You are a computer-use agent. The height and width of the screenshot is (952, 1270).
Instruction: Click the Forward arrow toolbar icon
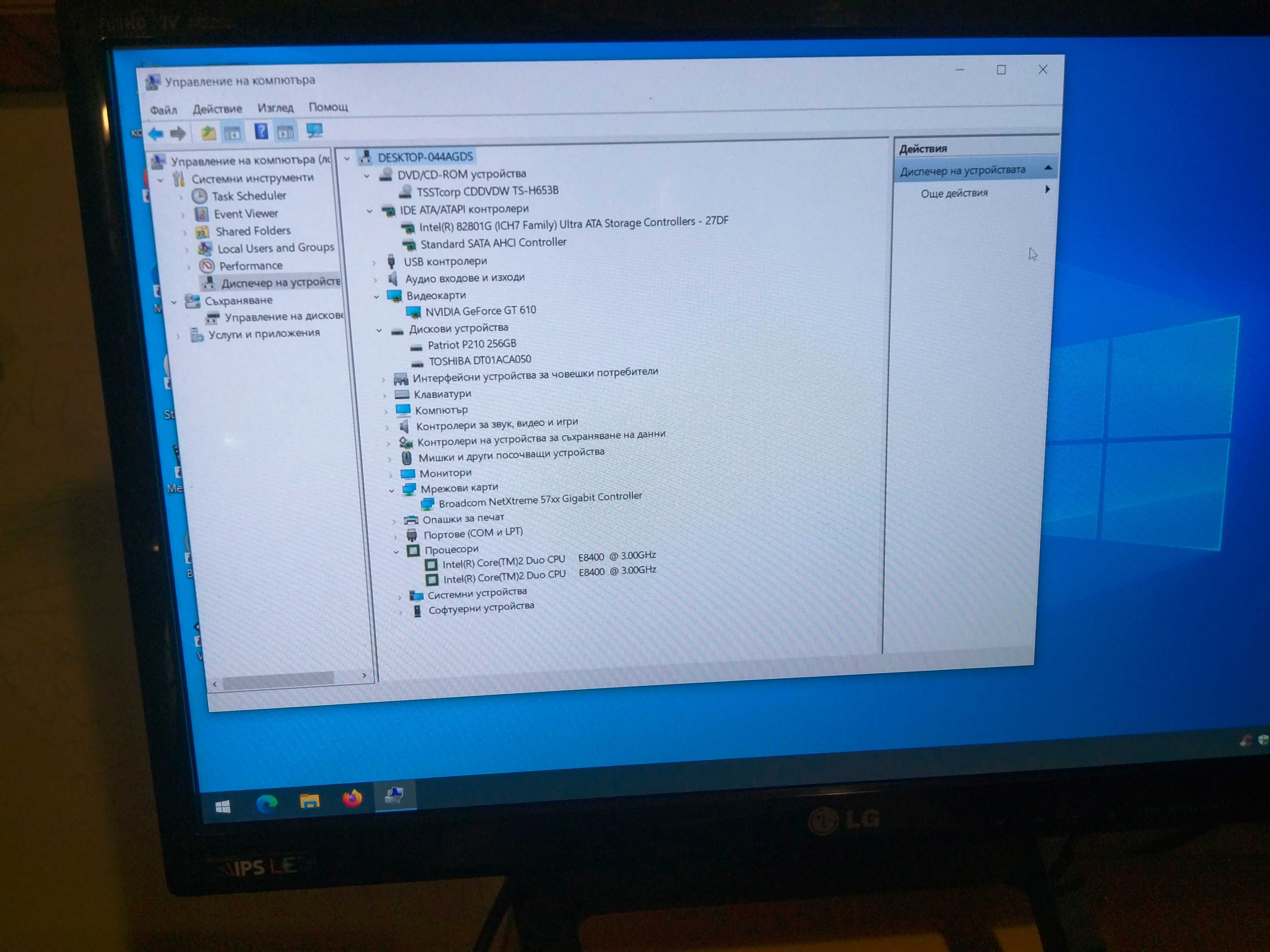178,134
